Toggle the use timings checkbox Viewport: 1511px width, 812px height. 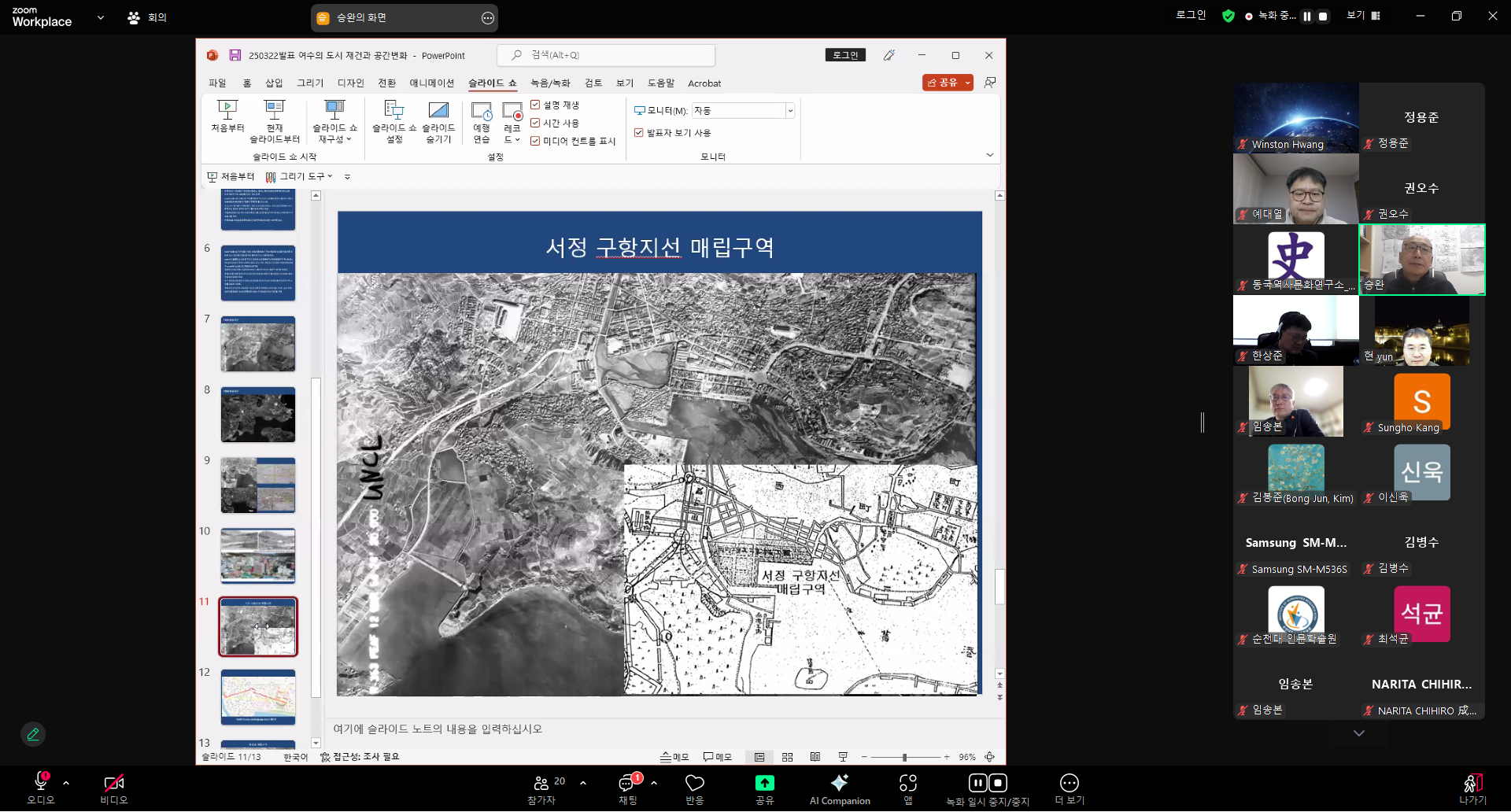click(535, 123)
